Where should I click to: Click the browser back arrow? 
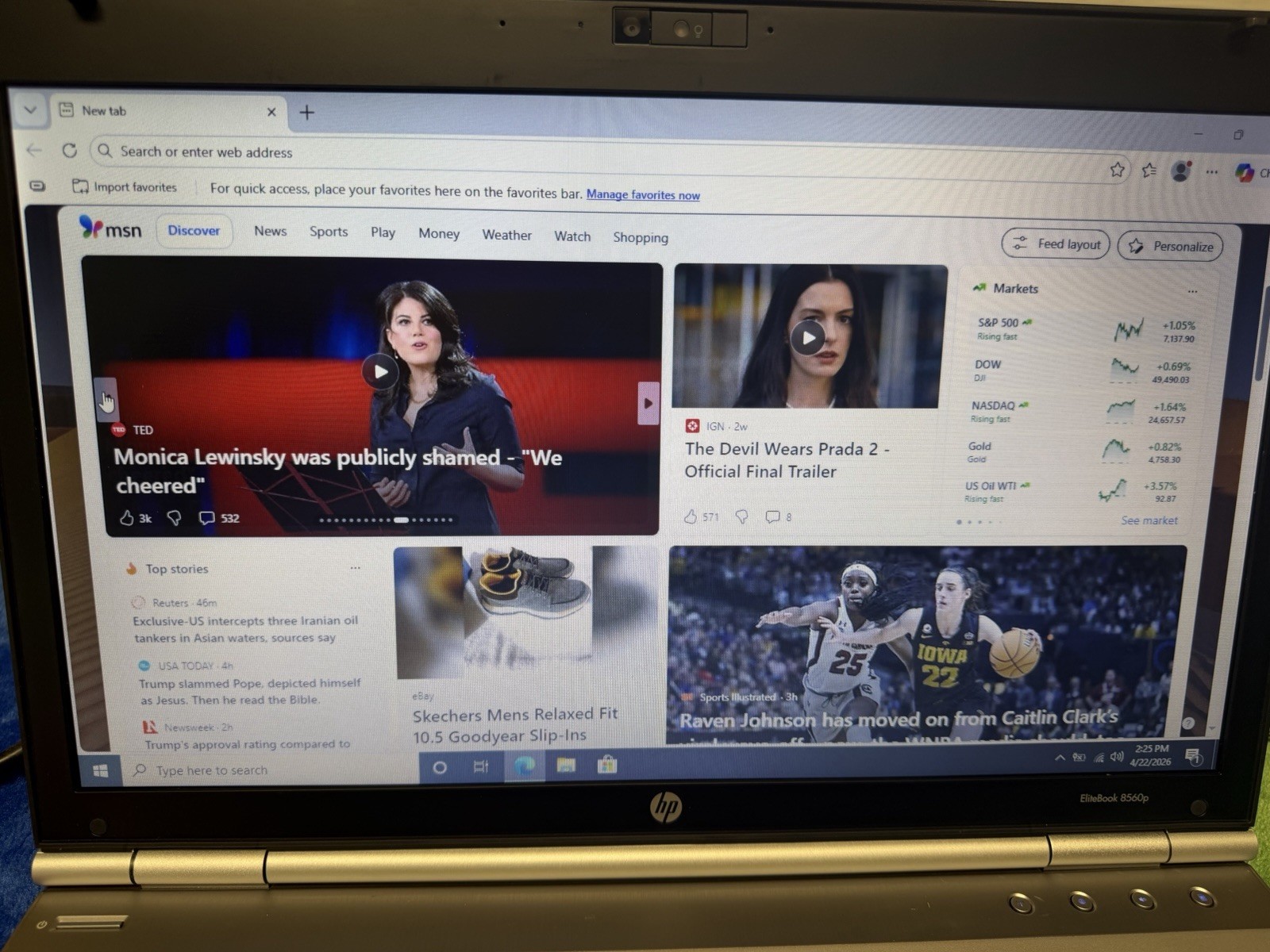tap(34, 149)
